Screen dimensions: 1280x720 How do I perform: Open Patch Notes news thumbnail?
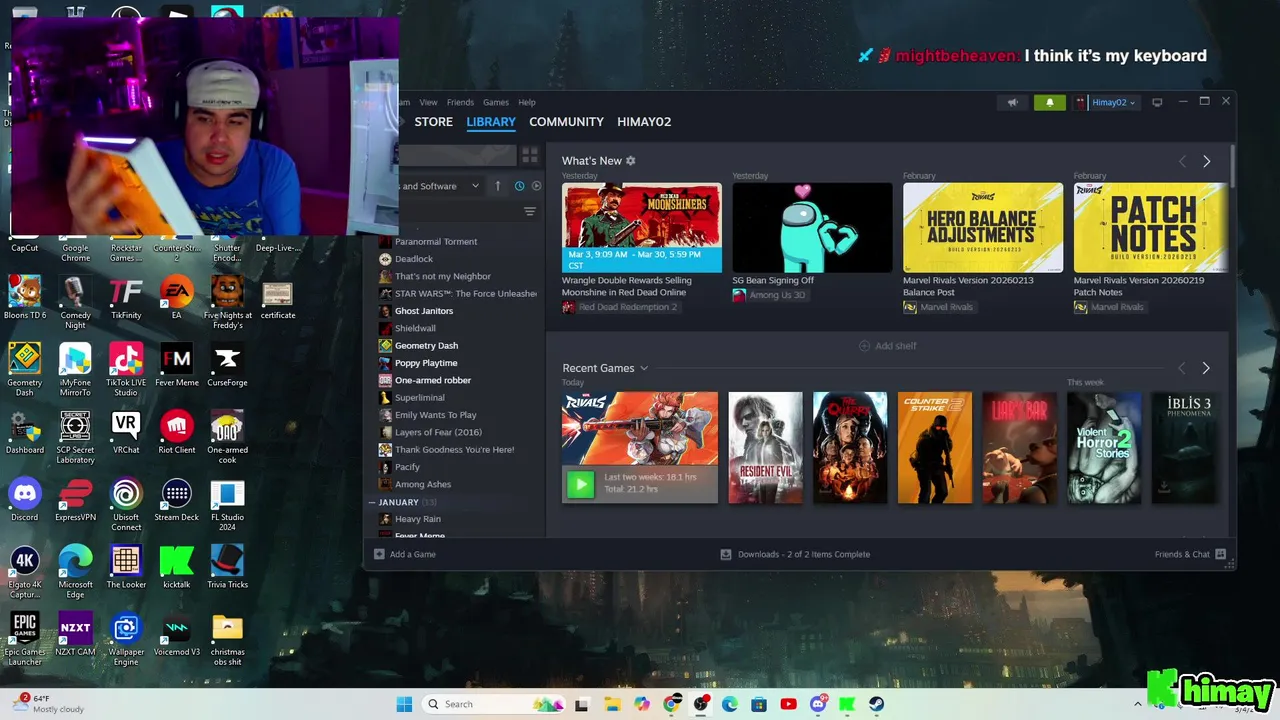coord(1151,228)
